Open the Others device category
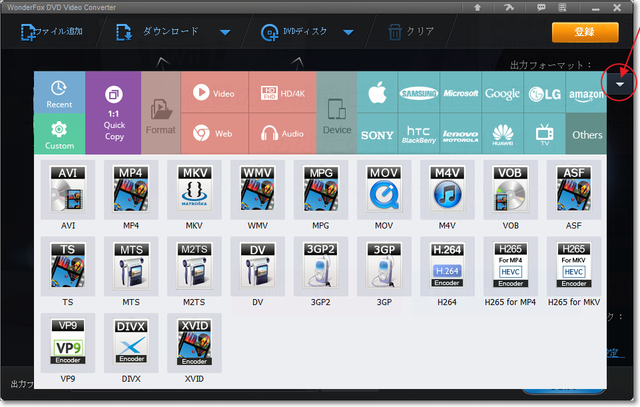The image size is (640, 407). pos(586,134)
